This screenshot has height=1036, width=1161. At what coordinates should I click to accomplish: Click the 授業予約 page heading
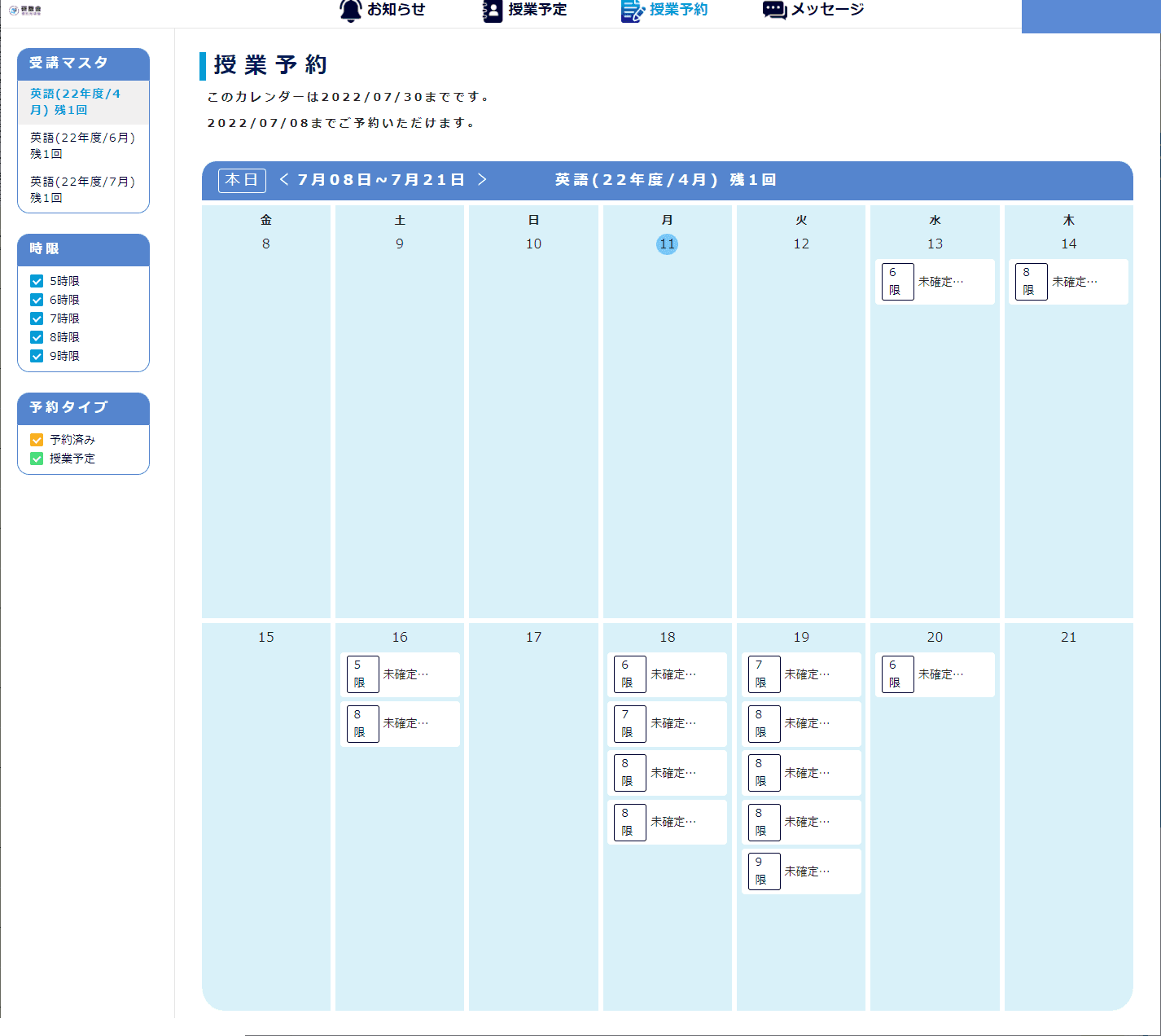coord(270,65)
